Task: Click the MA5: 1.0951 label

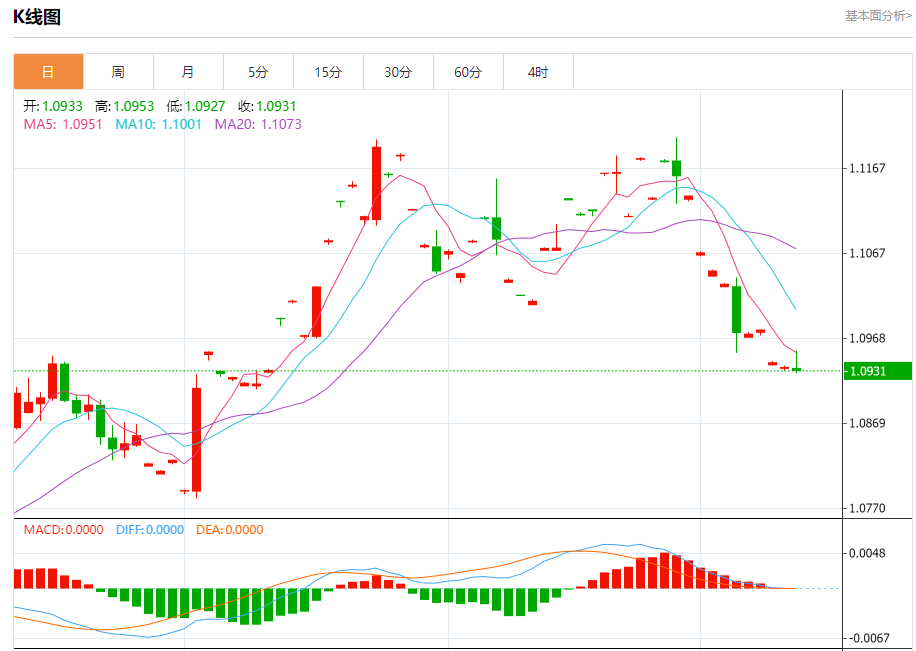Action: pyautogui.click(x=63, y=124)
